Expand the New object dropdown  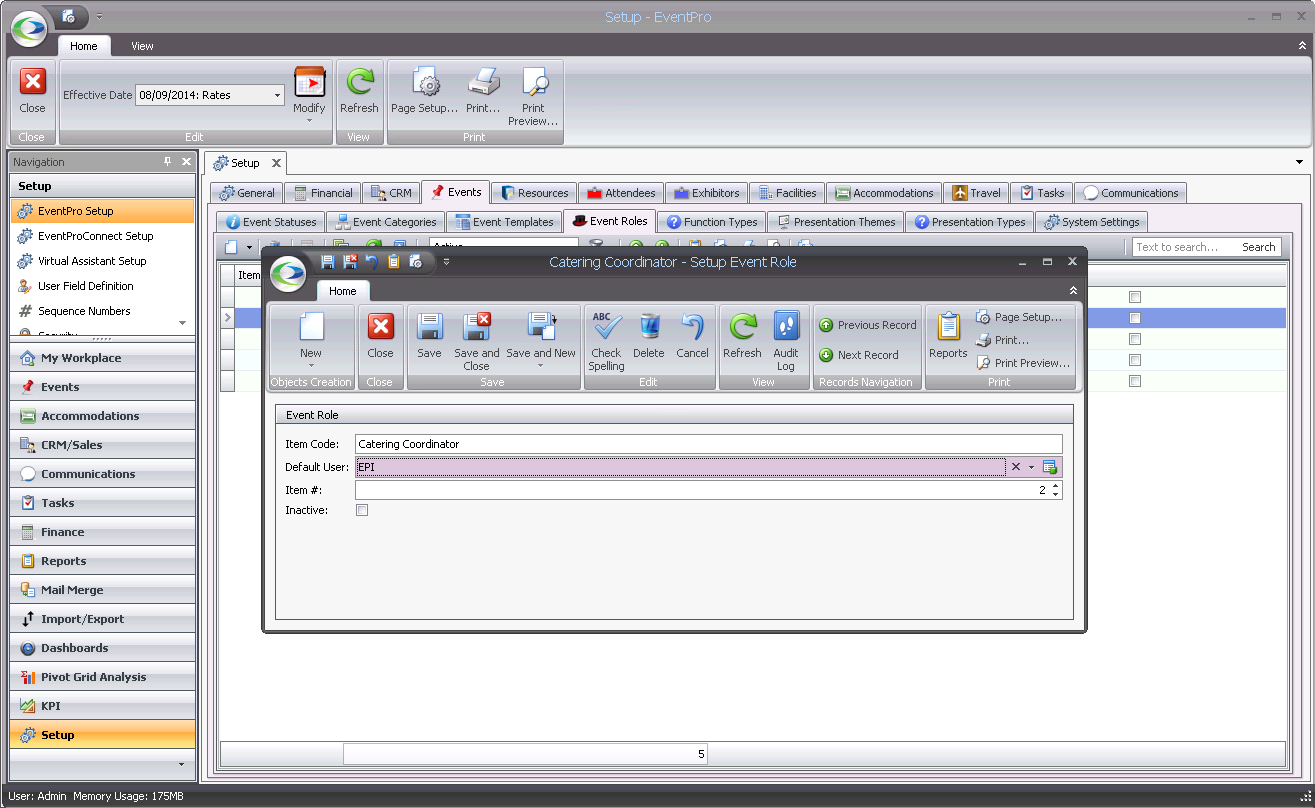(311, 365)
